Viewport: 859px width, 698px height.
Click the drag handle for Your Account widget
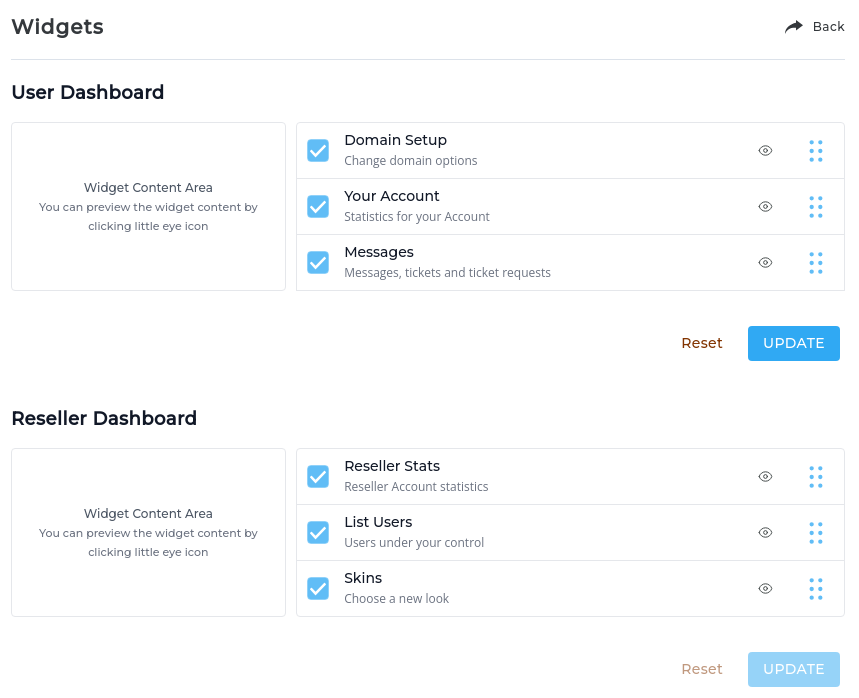[816, 206]
